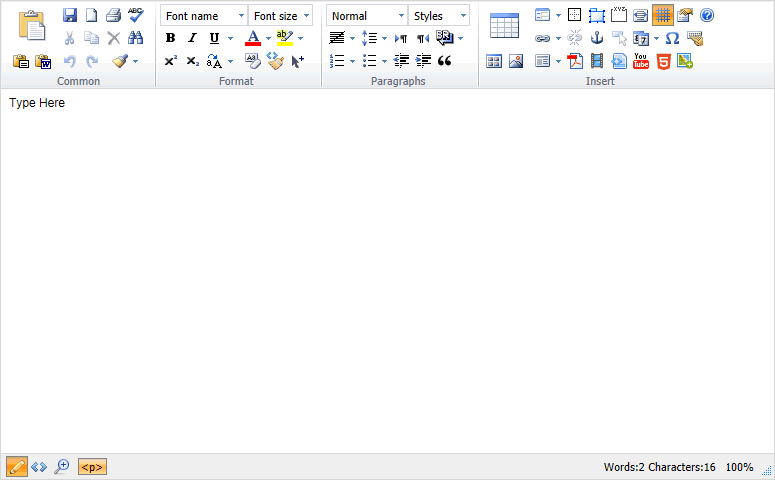Apply block quote formatting

pos(445,61)
